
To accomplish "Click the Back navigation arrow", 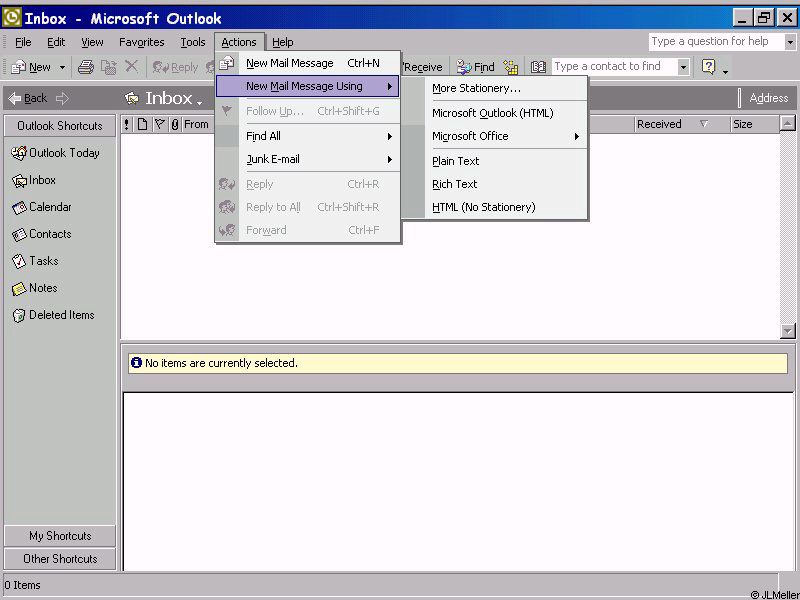I will click(28, 98).
